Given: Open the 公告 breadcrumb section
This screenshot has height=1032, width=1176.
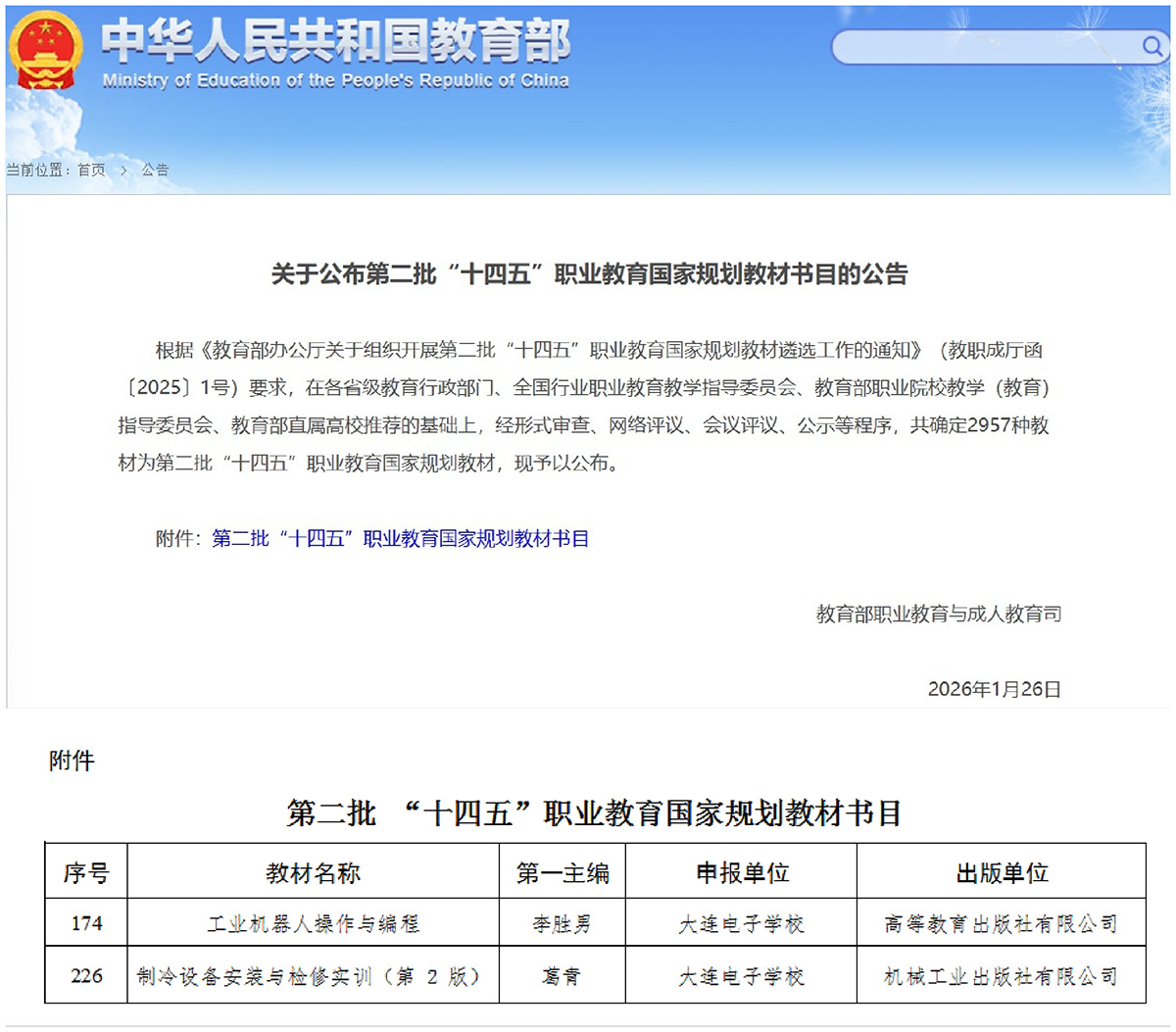Looking at the screenshot, I should pos(155,171).
